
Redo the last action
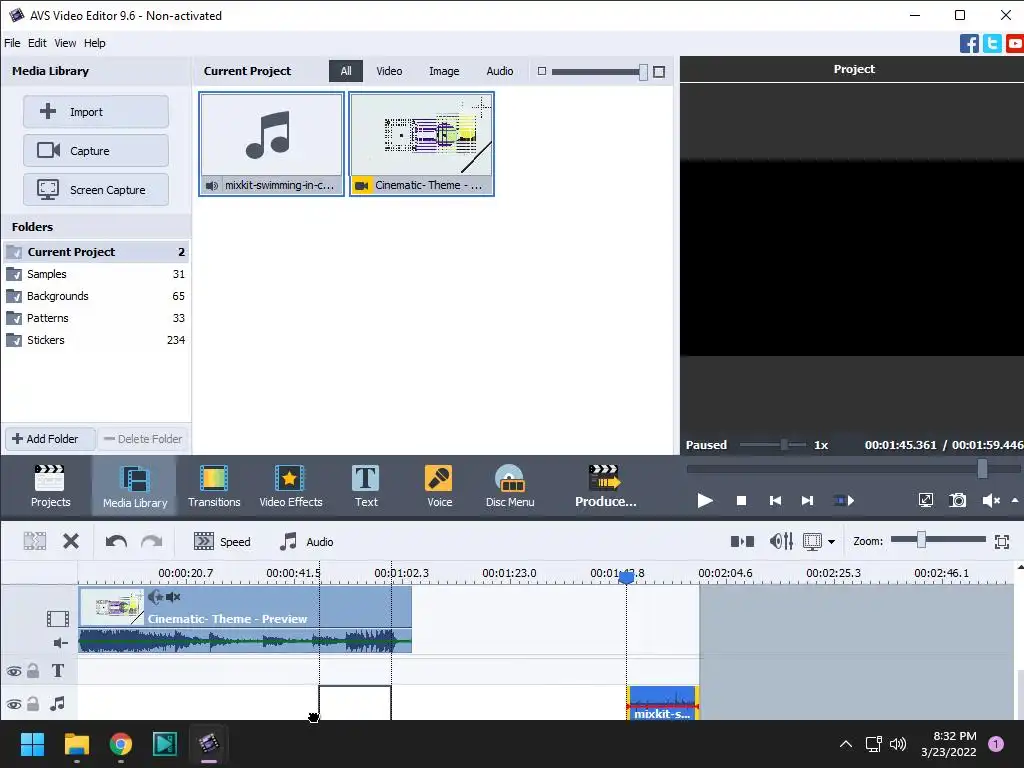(152, 541)
